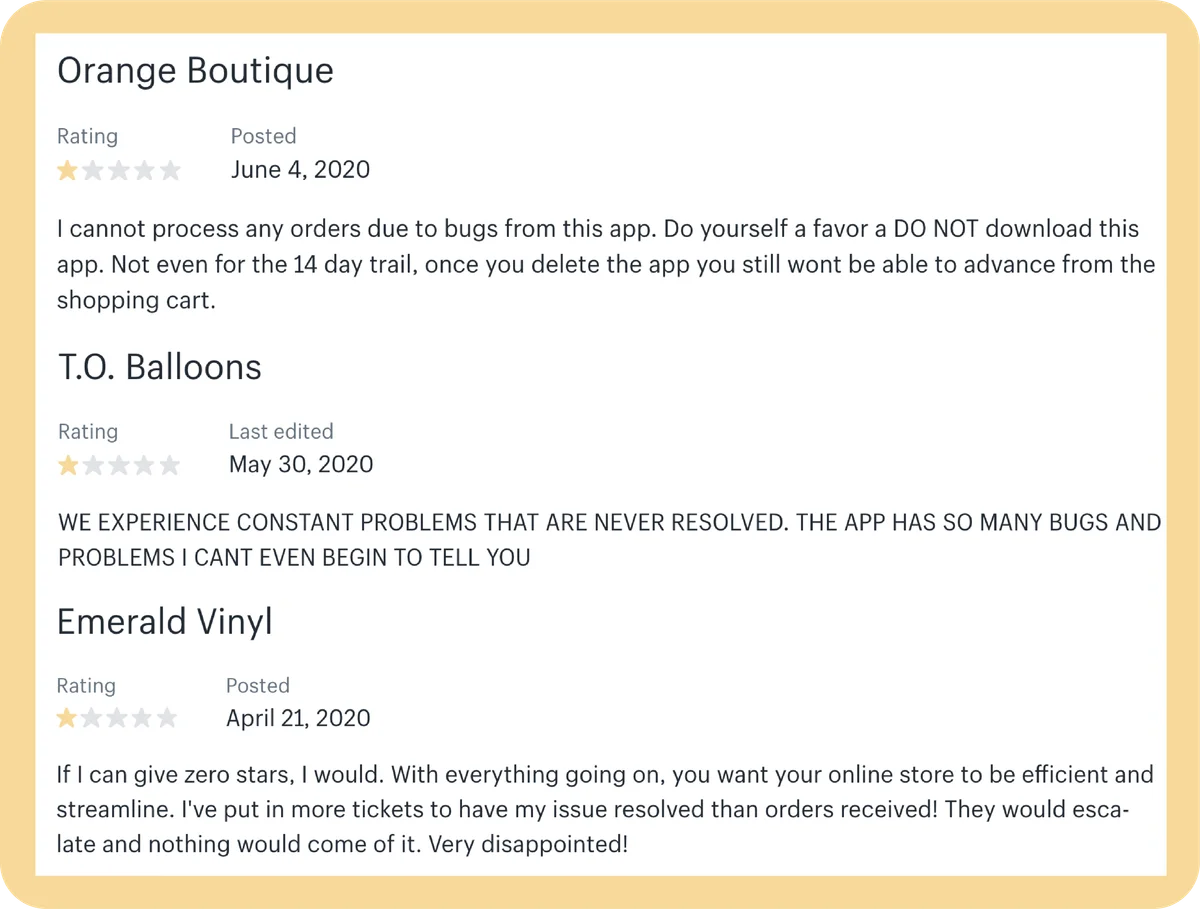Click the Rating label under Orange Boutique
Image resolution: width=1200 pixels, height=909 pixels.
pos(87,136)
